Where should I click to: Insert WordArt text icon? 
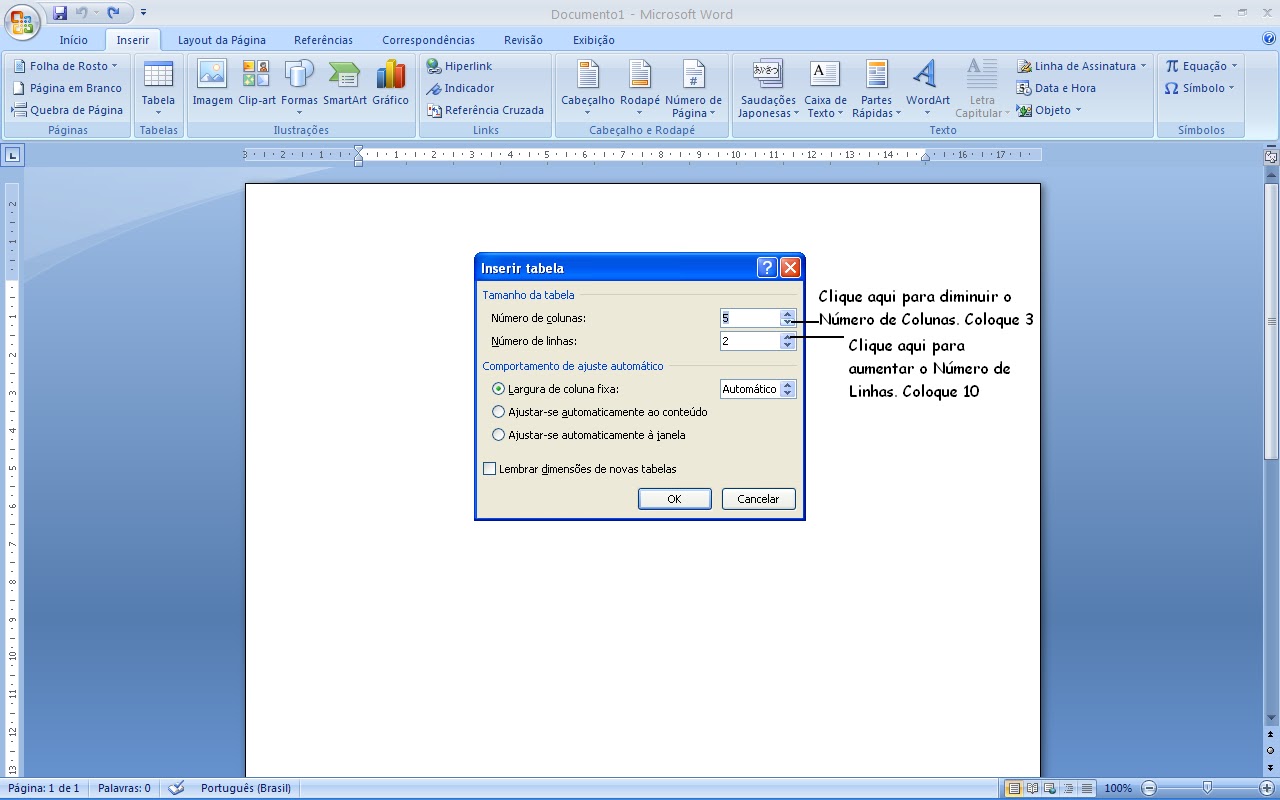coord(927,74)
